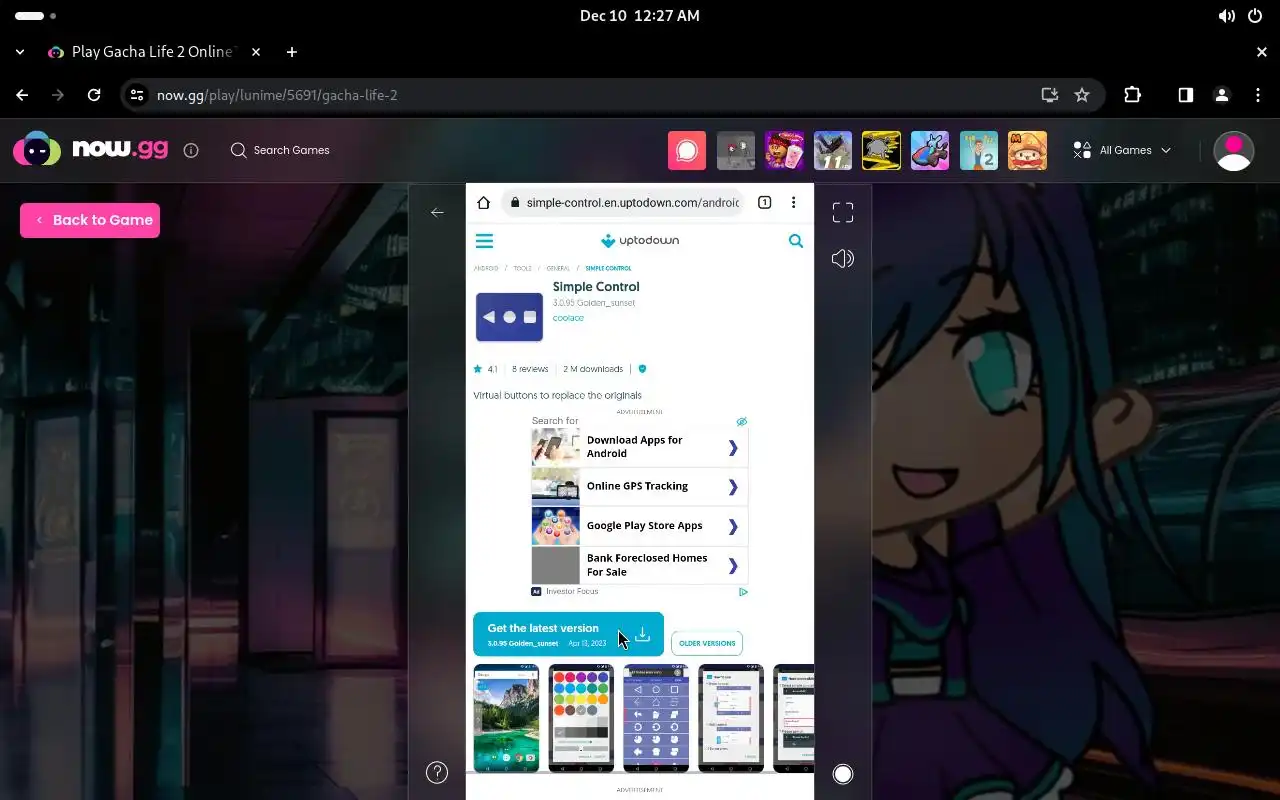Open the mobile browser tab switcher
The width and height of the screenshot is (1280, 800).
[764, 202]
